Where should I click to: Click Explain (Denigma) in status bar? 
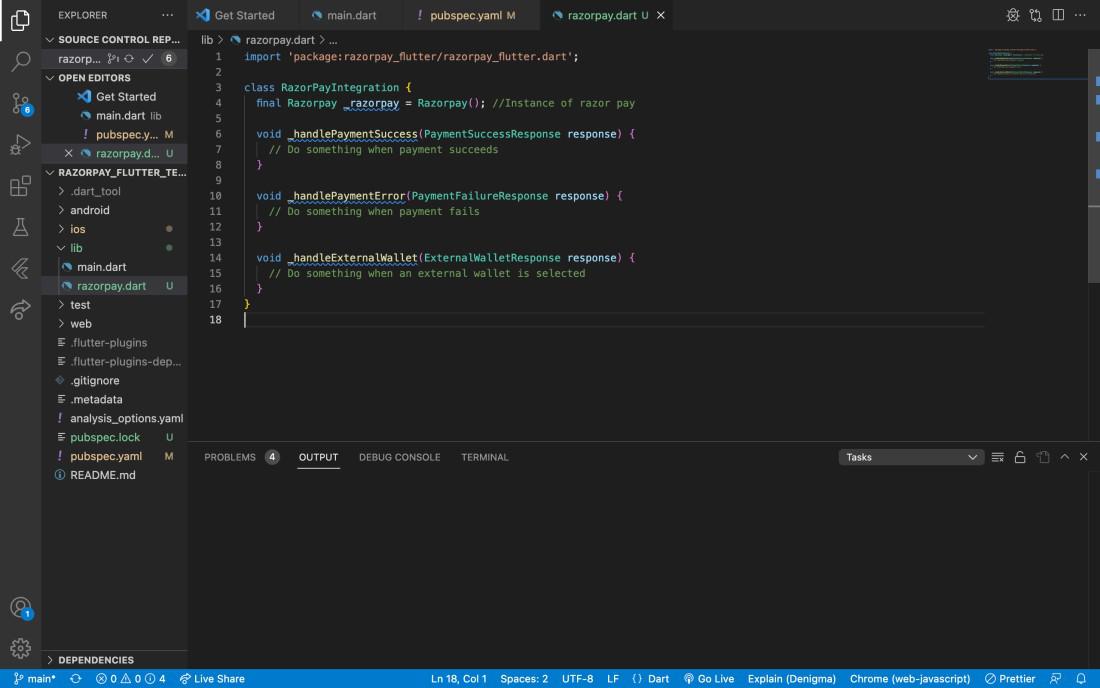[791, 679]
